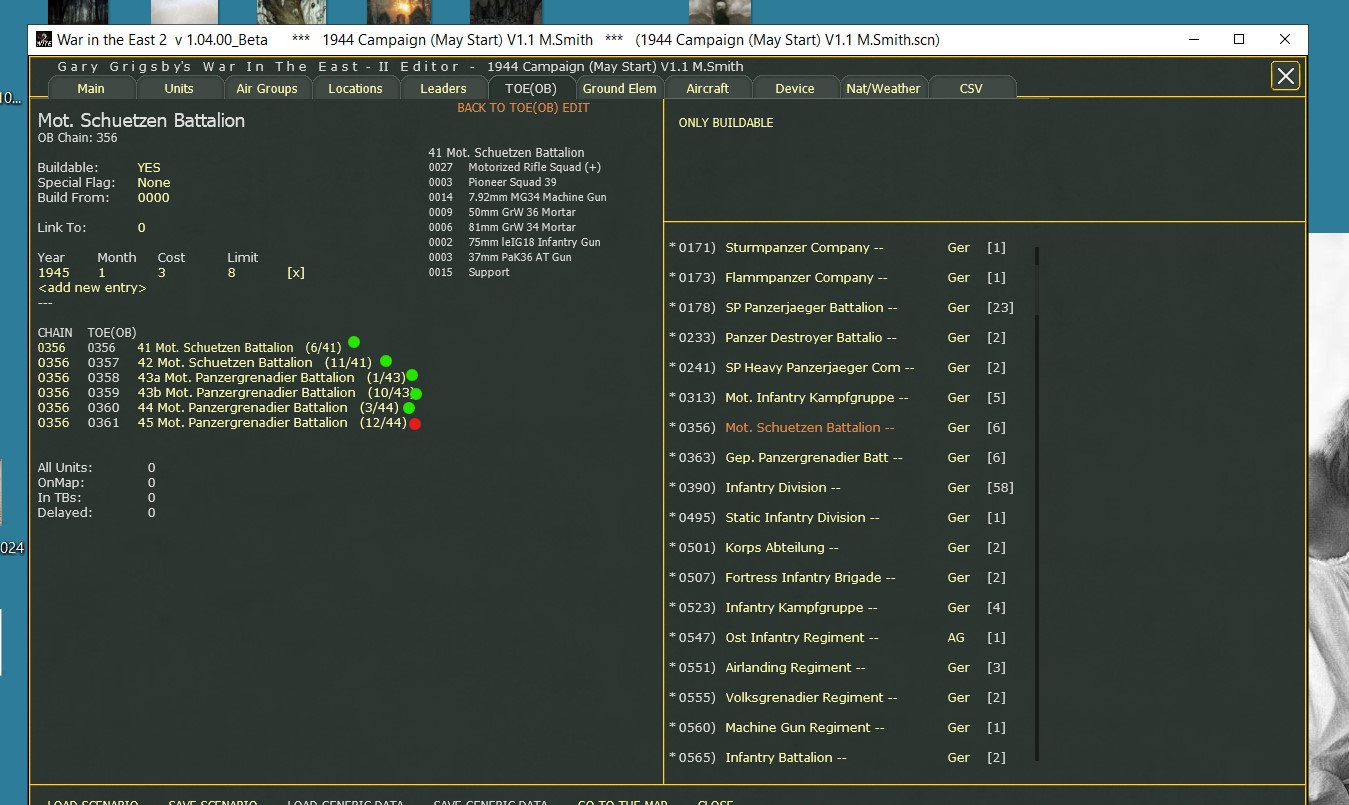Edit the Year value 1945
This screenshot has width=1349, height=805.
(x=54, y=272)
